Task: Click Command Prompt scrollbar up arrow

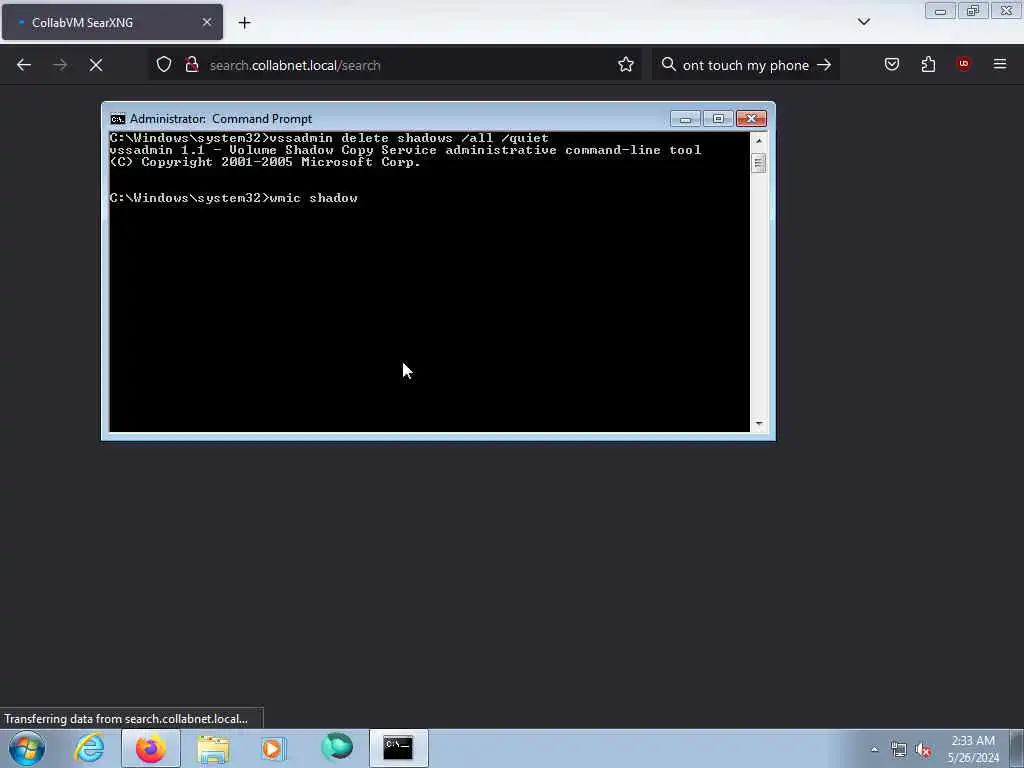Action: 758,141
